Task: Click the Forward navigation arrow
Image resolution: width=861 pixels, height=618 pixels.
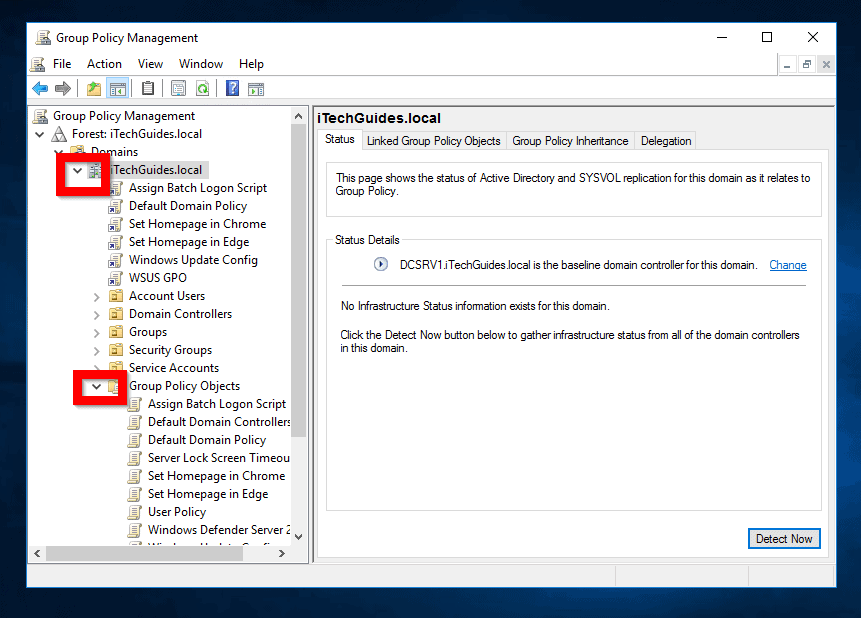Action: pyautogui.click(x=62, y=88)
